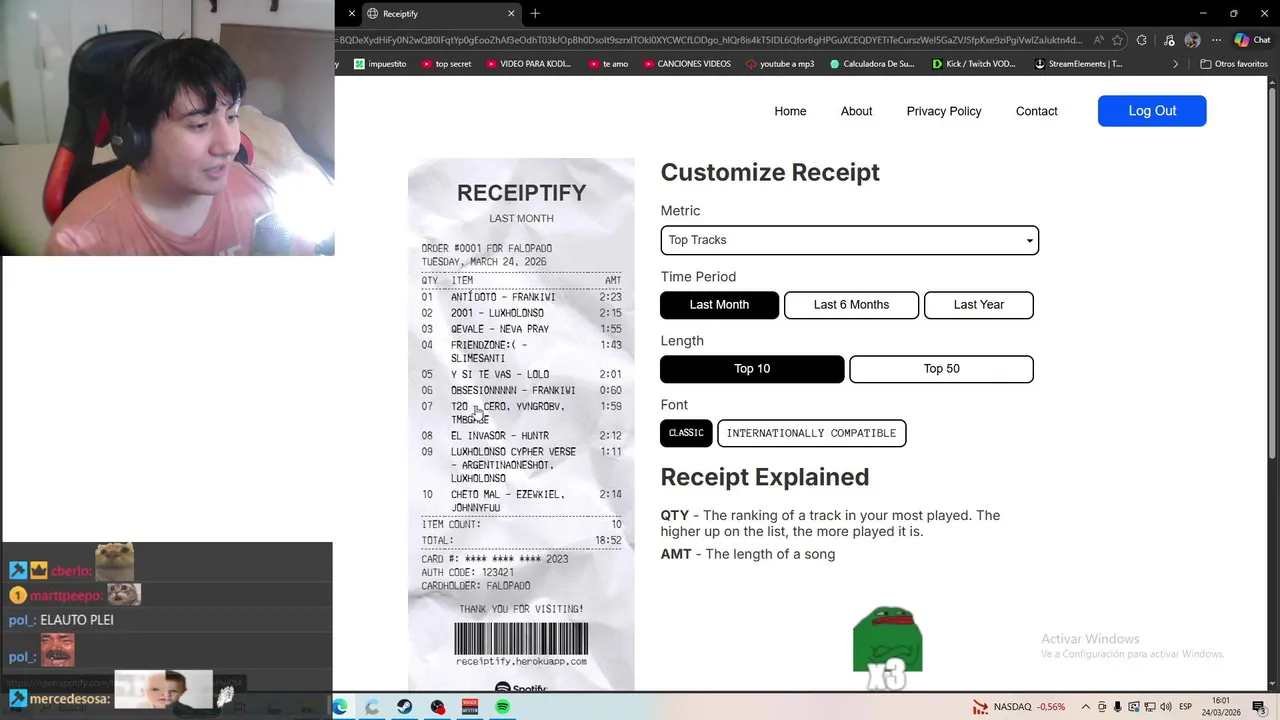Click the 2001 - LUXHOLONSO track row
Image resolution: width=1280 pixels, height=720 pixels.
521,313
